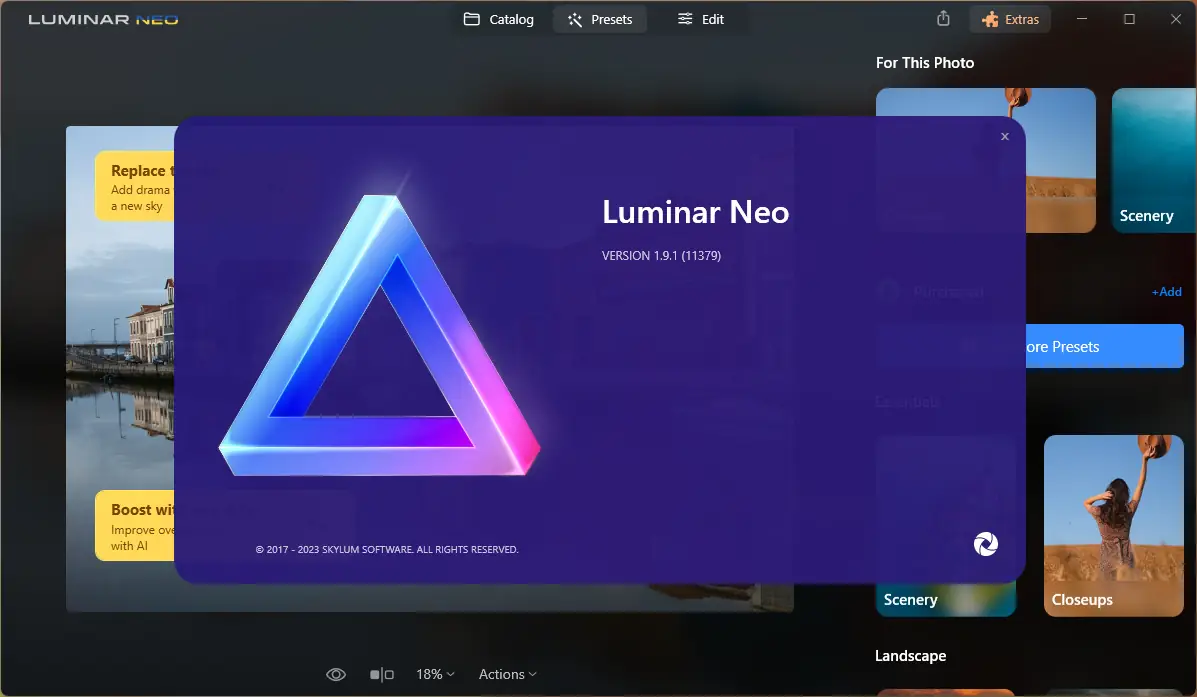Click the Luminar Neo triangle logo
The image size is (1197, 697).
[379, 334]
